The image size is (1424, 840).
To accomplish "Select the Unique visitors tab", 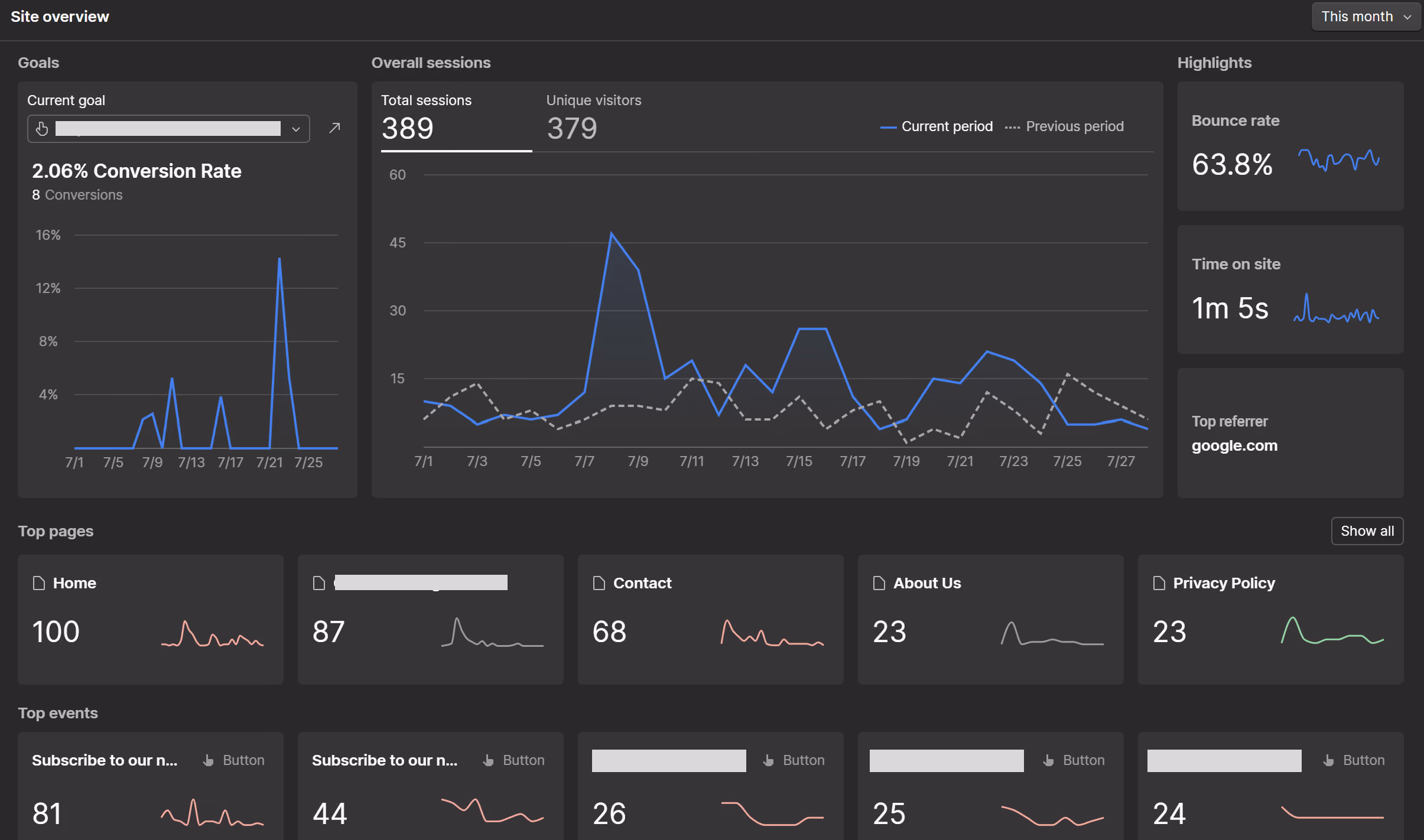I will pyautogui.click(x=593, y=118).
